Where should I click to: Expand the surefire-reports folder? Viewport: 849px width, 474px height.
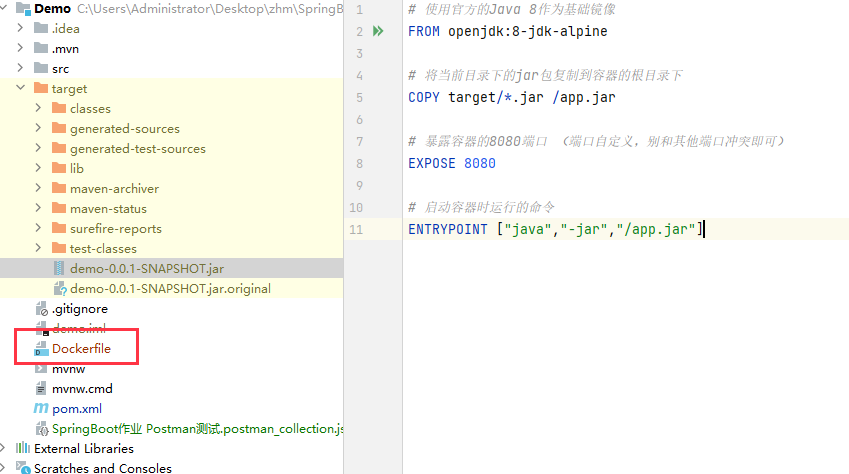click(x=38, y=228)
